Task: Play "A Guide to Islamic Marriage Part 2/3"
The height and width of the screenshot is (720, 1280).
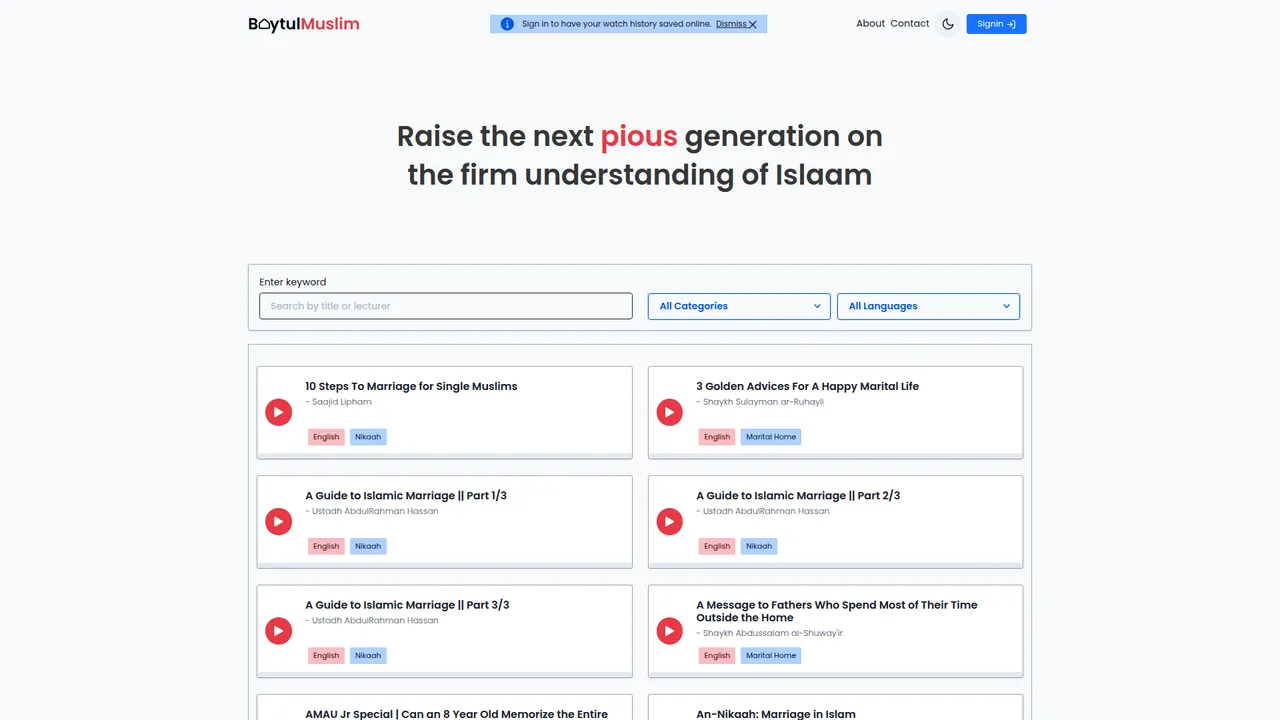Action: click(669, 521)
